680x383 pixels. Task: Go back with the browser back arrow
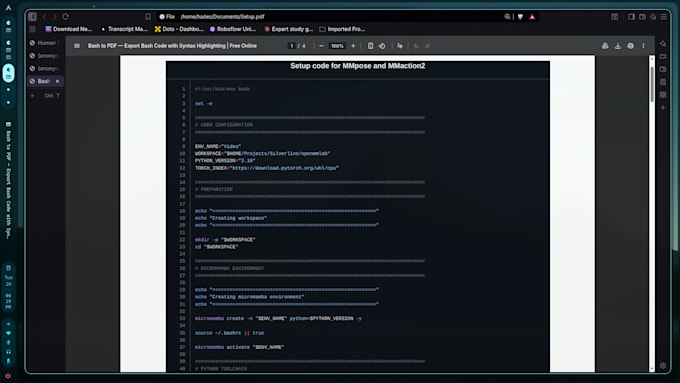pyautogui.click(x=44, y=16)
